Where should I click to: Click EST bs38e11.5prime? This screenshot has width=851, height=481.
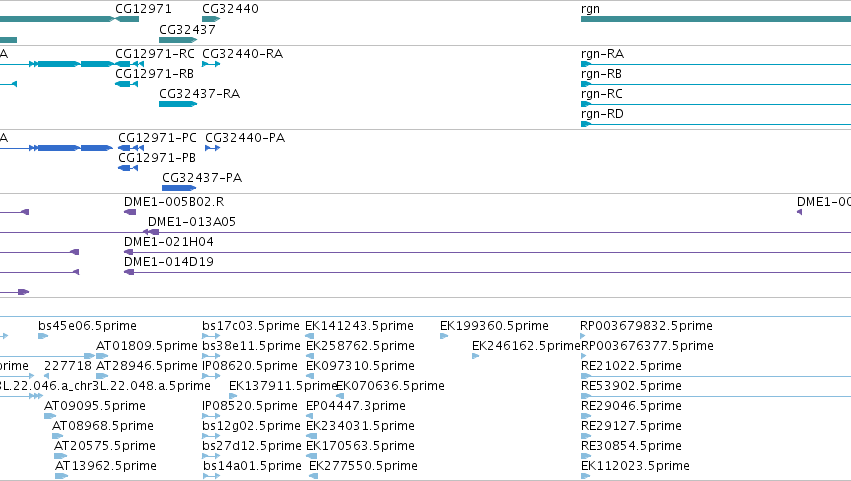coord(251,346)
